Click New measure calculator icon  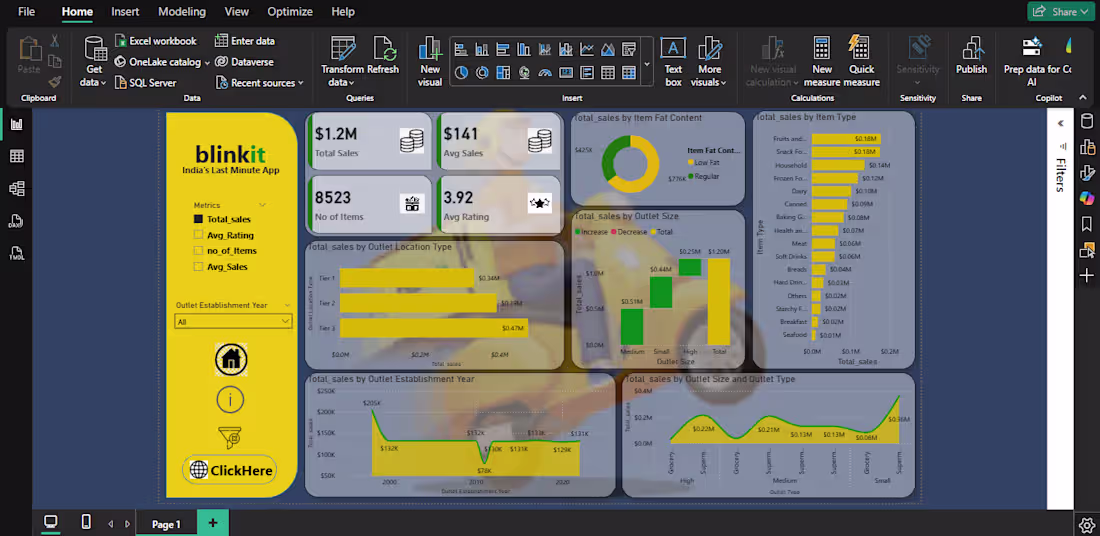(821, 48)
